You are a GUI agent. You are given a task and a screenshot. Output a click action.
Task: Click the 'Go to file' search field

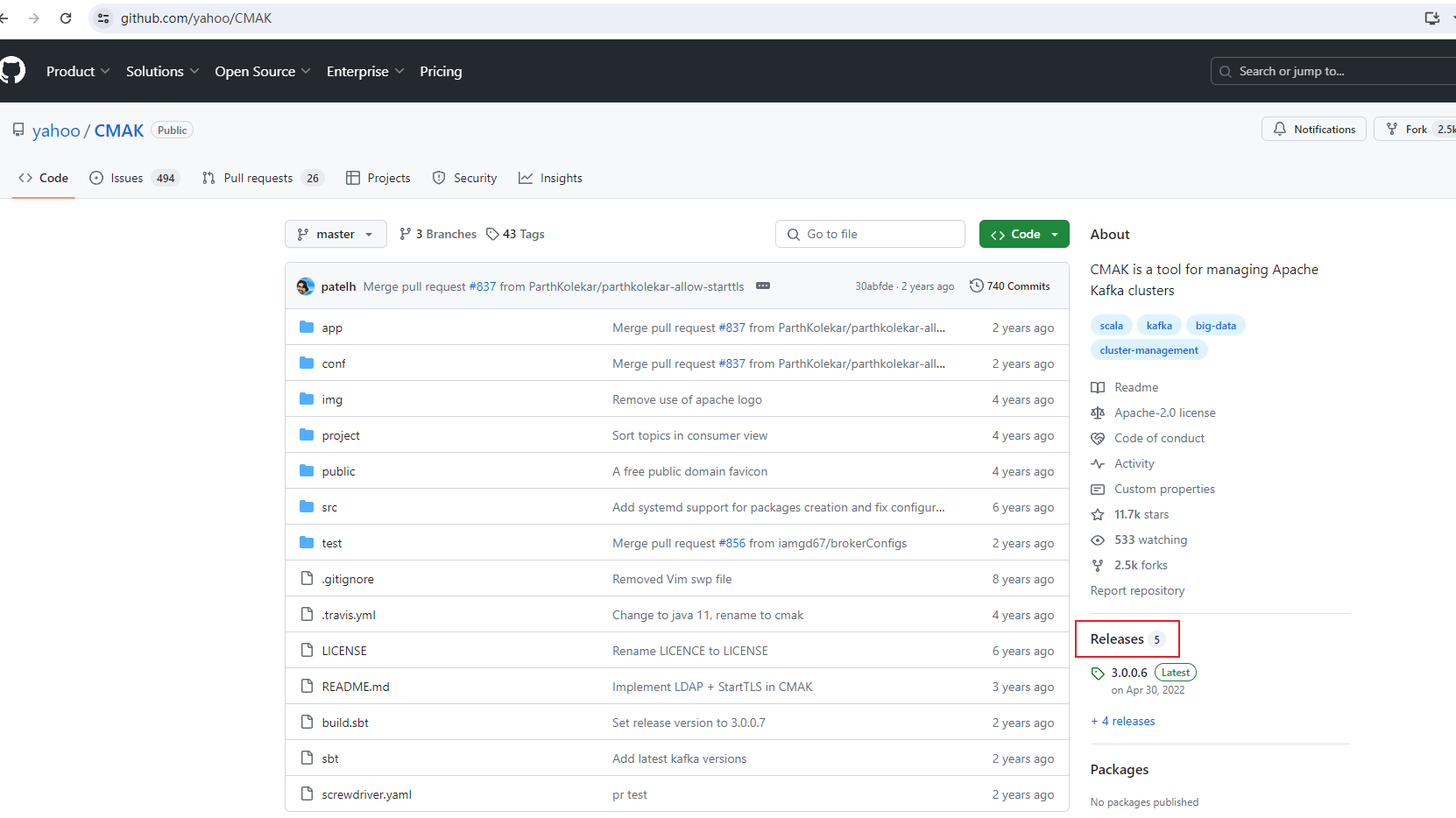[870, 234]
